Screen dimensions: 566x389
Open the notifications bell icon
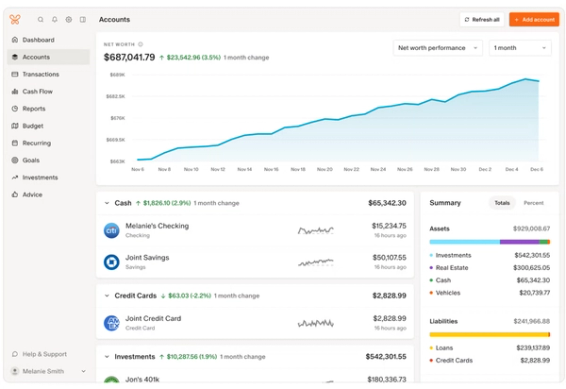coord(55,19)
